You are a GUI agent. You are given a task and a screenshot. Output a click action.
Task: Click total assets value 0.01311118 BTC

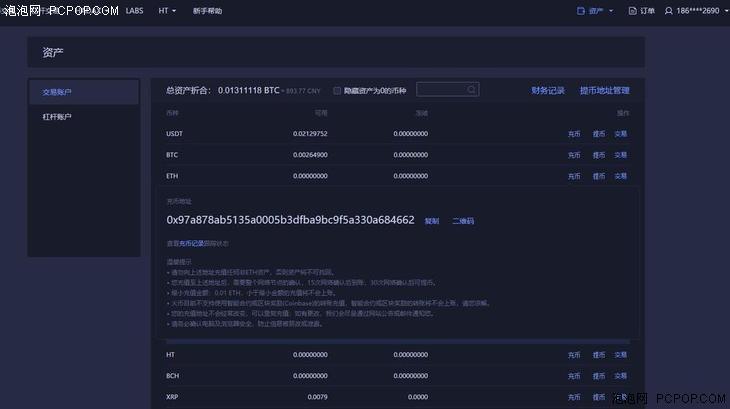tap(249, 90)
